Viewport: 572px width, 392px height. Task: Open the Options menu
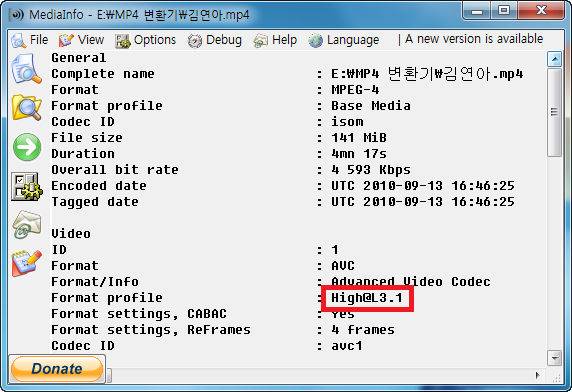(x=155, y=40)
